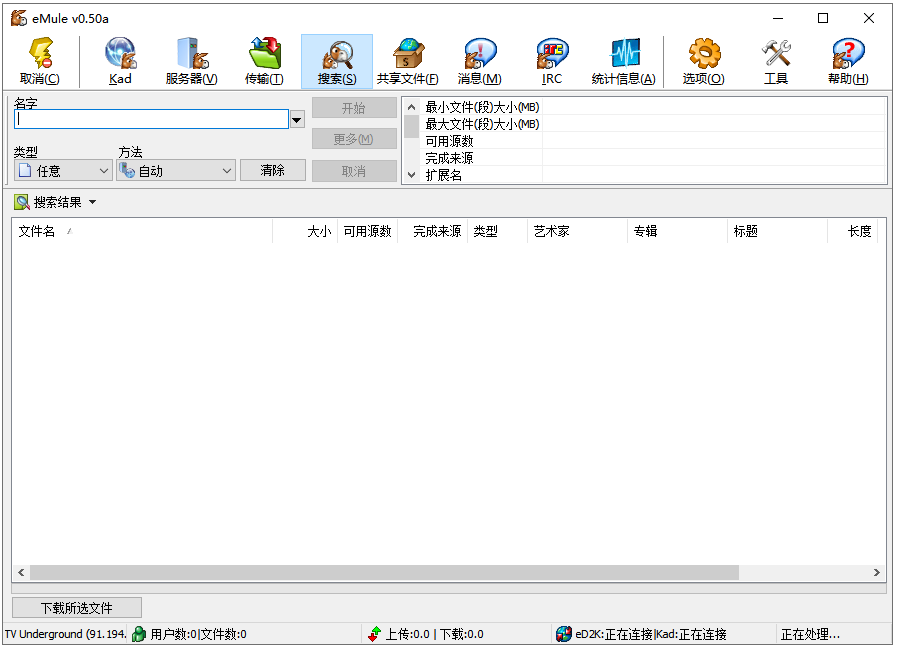Click the eMule mule icon in title bar
This screenshot has height=649, width=898.
[18, 18]
